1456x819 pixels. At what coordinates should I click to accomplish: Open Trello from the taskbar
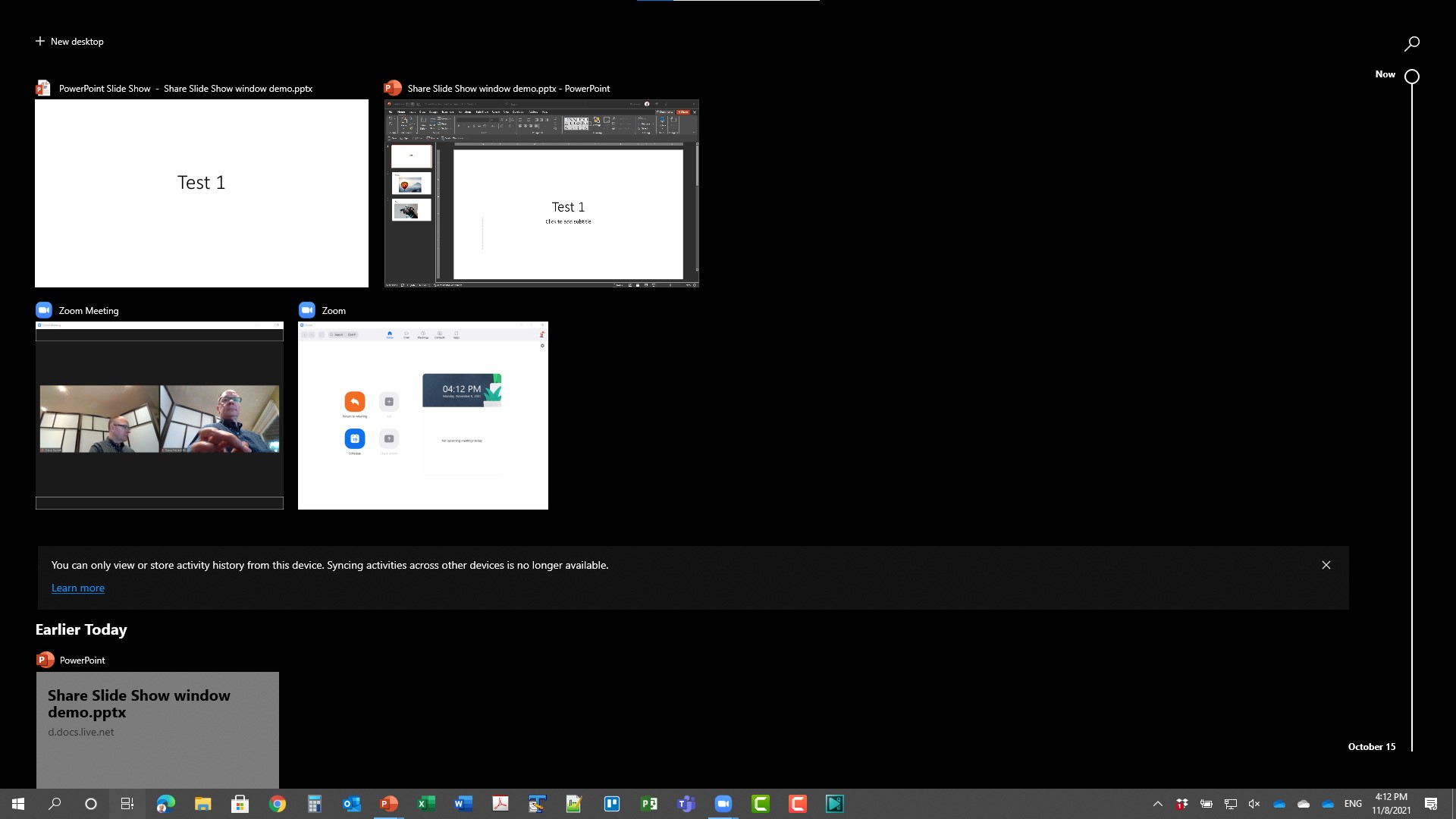[612, 803]
